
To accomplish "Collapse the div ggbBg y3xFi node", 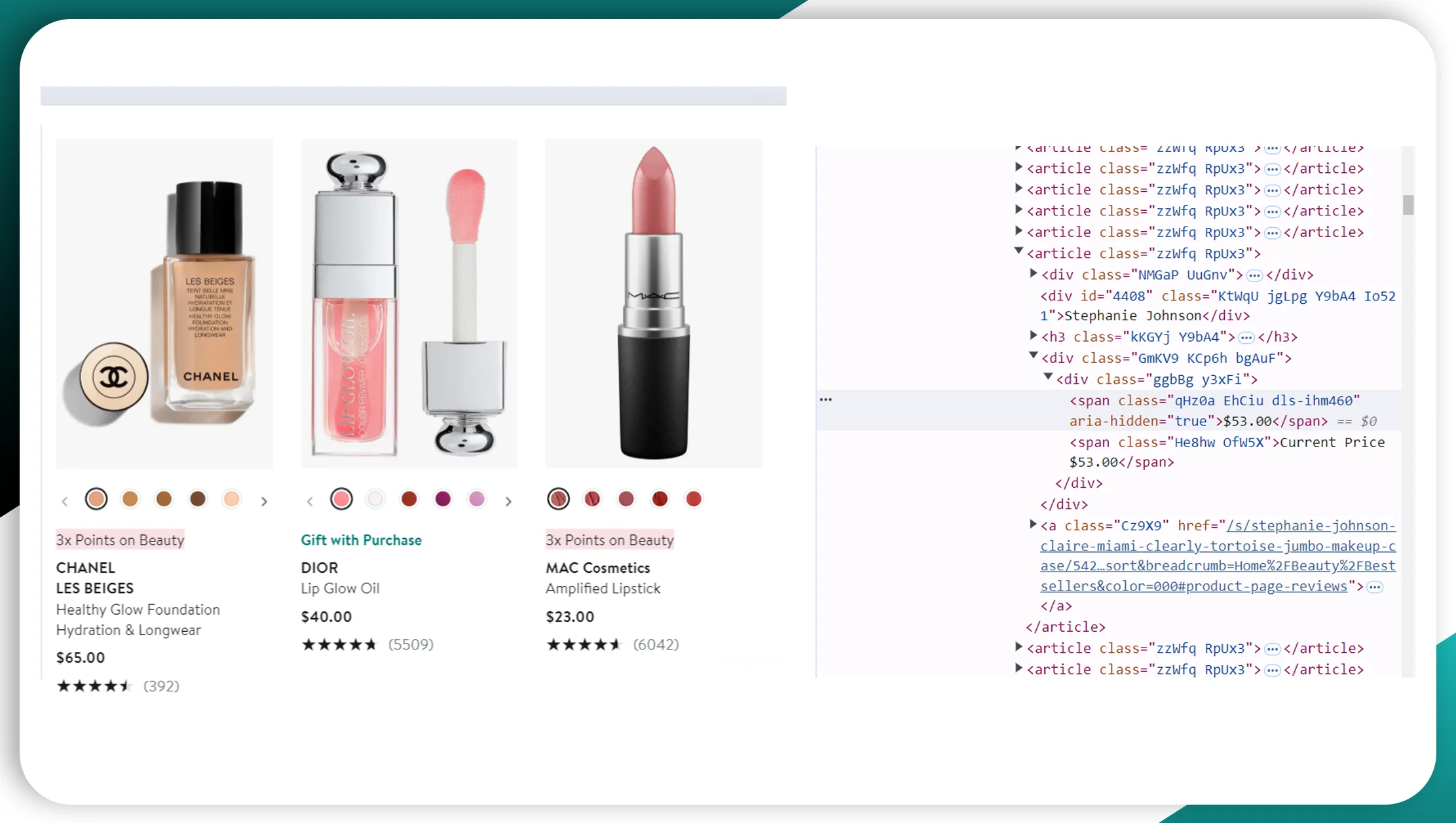I will coord(1048,377).
